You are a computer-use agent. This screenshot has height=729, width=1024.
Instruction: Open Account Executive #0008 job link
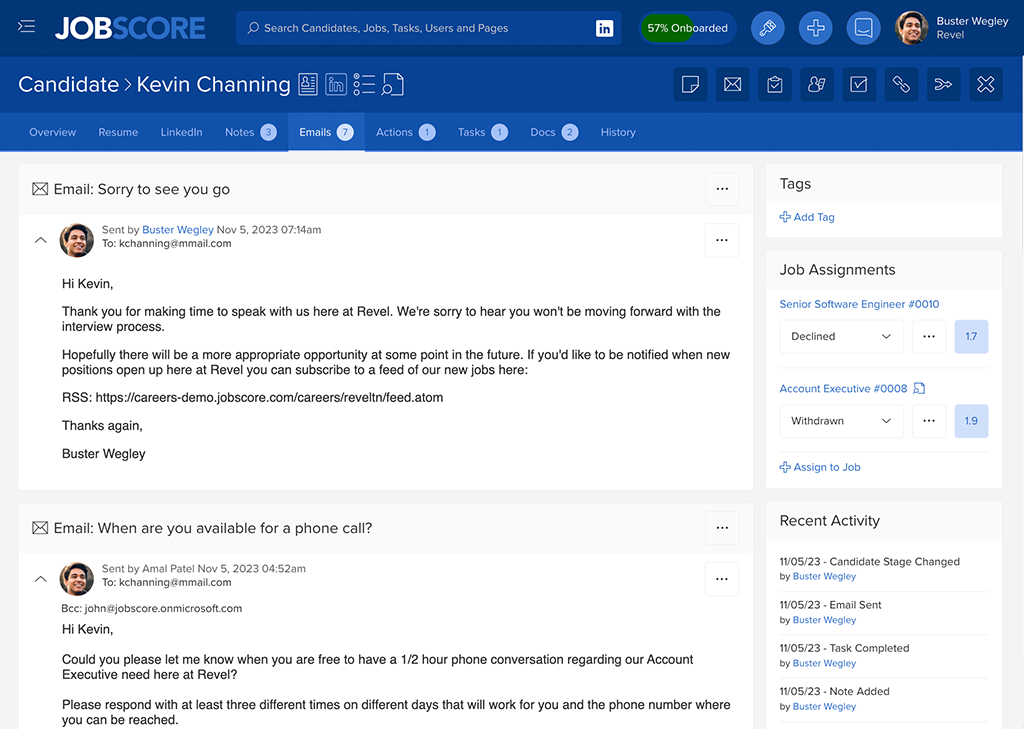point(843,389)
